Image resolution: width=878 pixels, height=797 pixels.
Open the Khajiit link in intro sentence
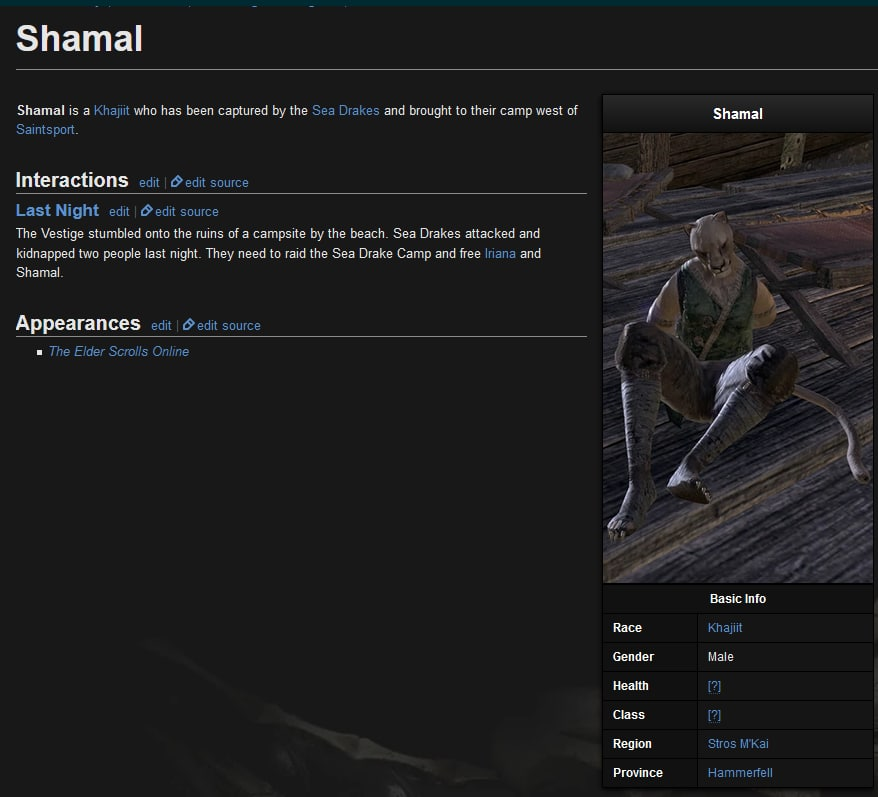(111, 110)
